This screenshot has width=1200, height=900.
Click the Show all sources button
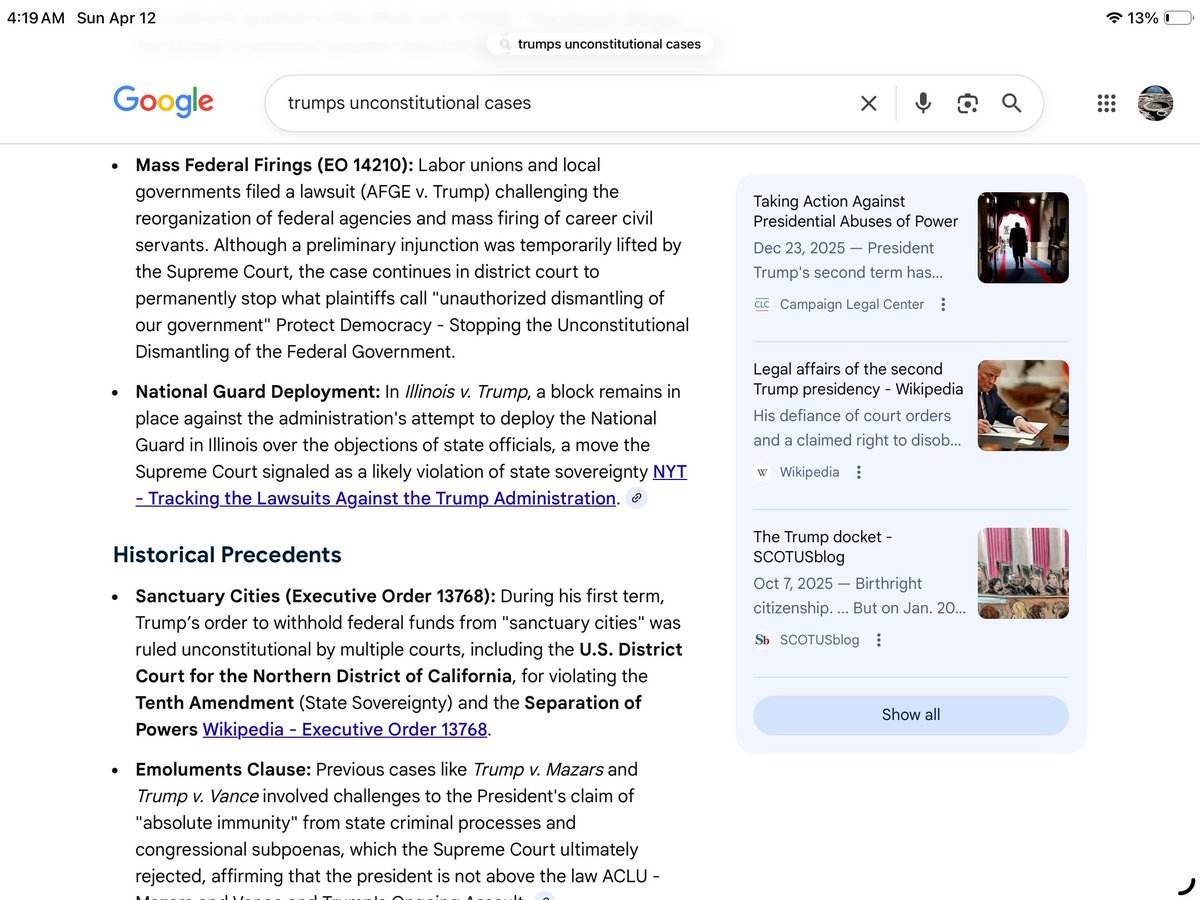(x=911, y=715)
